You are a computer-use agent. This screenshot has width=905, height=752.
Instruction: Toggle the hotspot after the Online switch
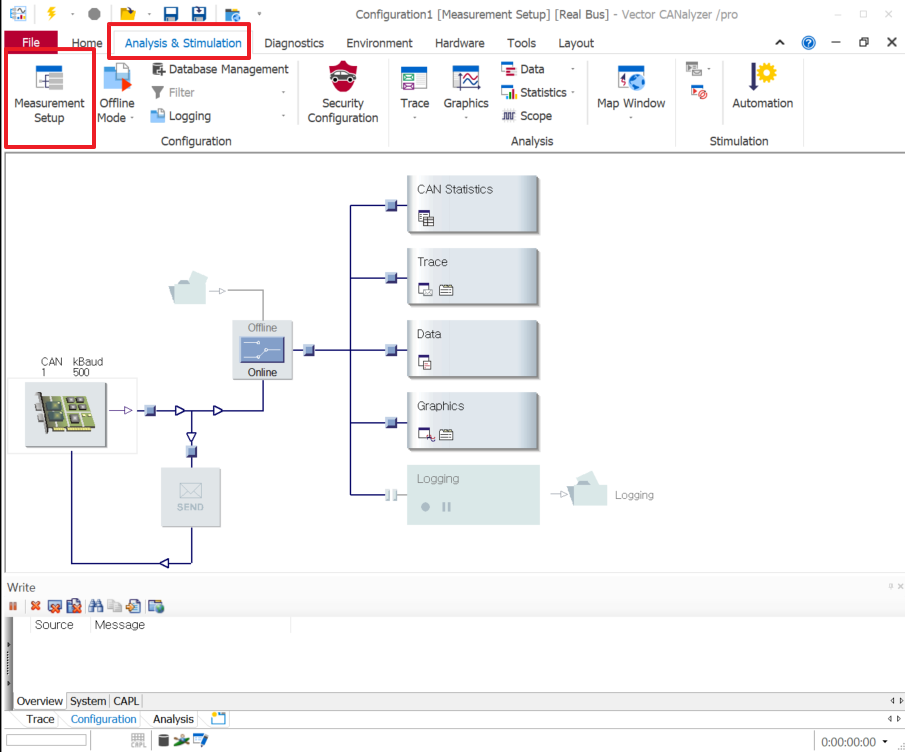coord(309,350)
